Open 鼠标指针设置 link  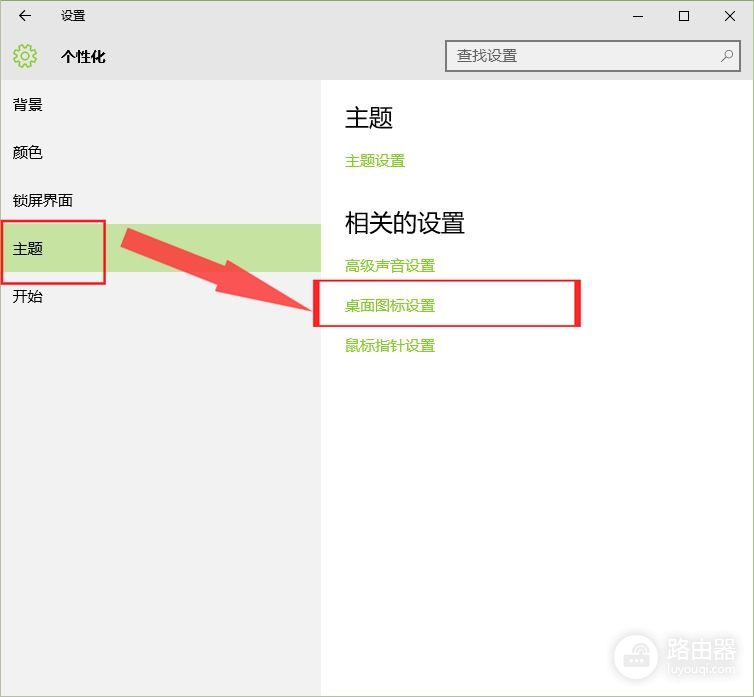[x=390, y=345]
